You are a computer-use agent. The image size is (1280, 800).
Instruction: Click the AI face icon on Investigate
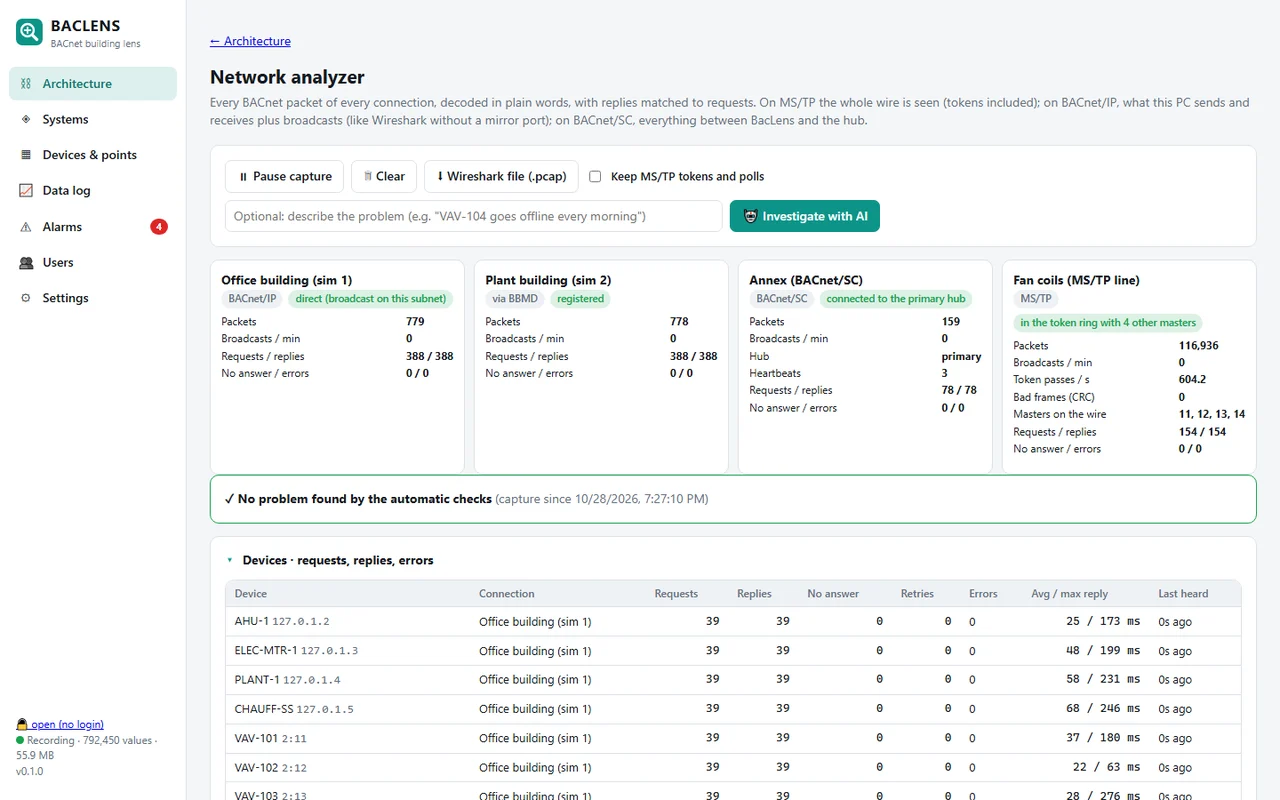750,216
